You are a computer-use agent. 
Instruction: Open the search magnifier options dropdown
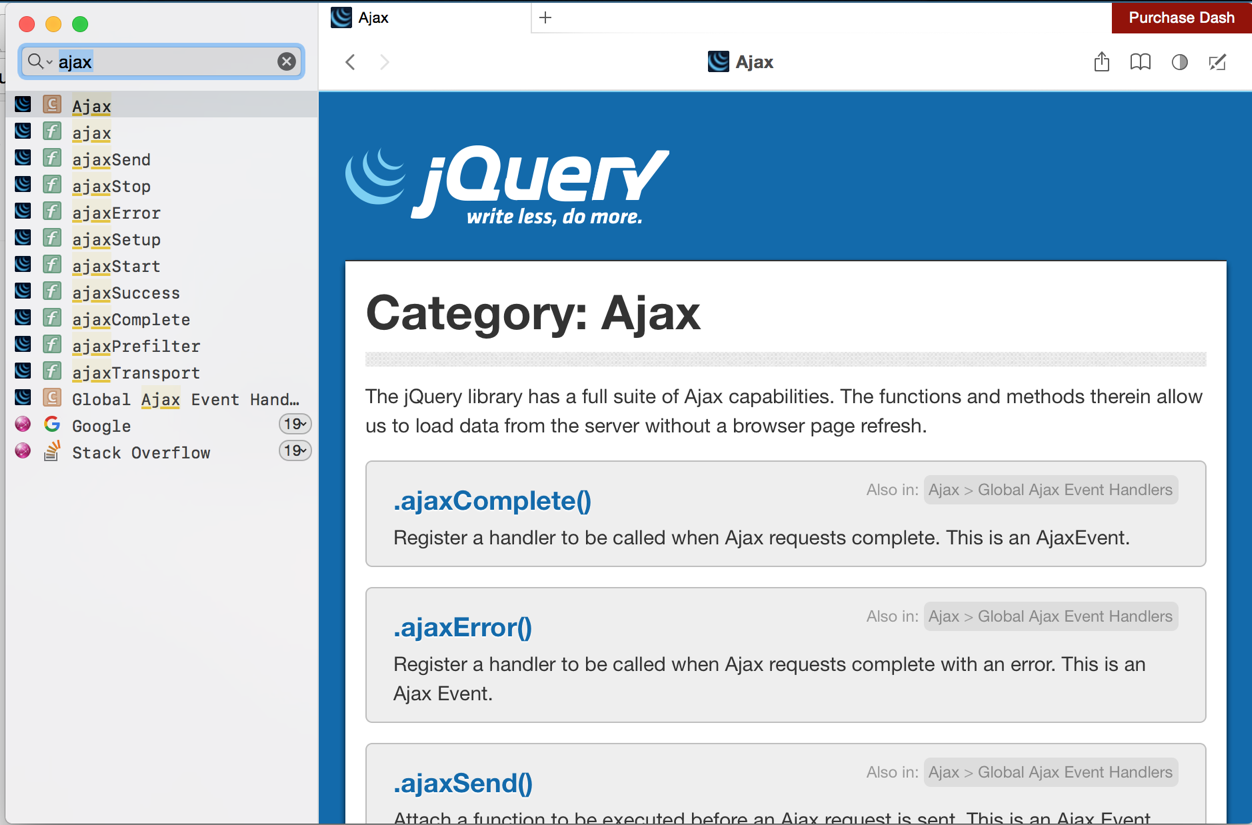pos(39,62)
